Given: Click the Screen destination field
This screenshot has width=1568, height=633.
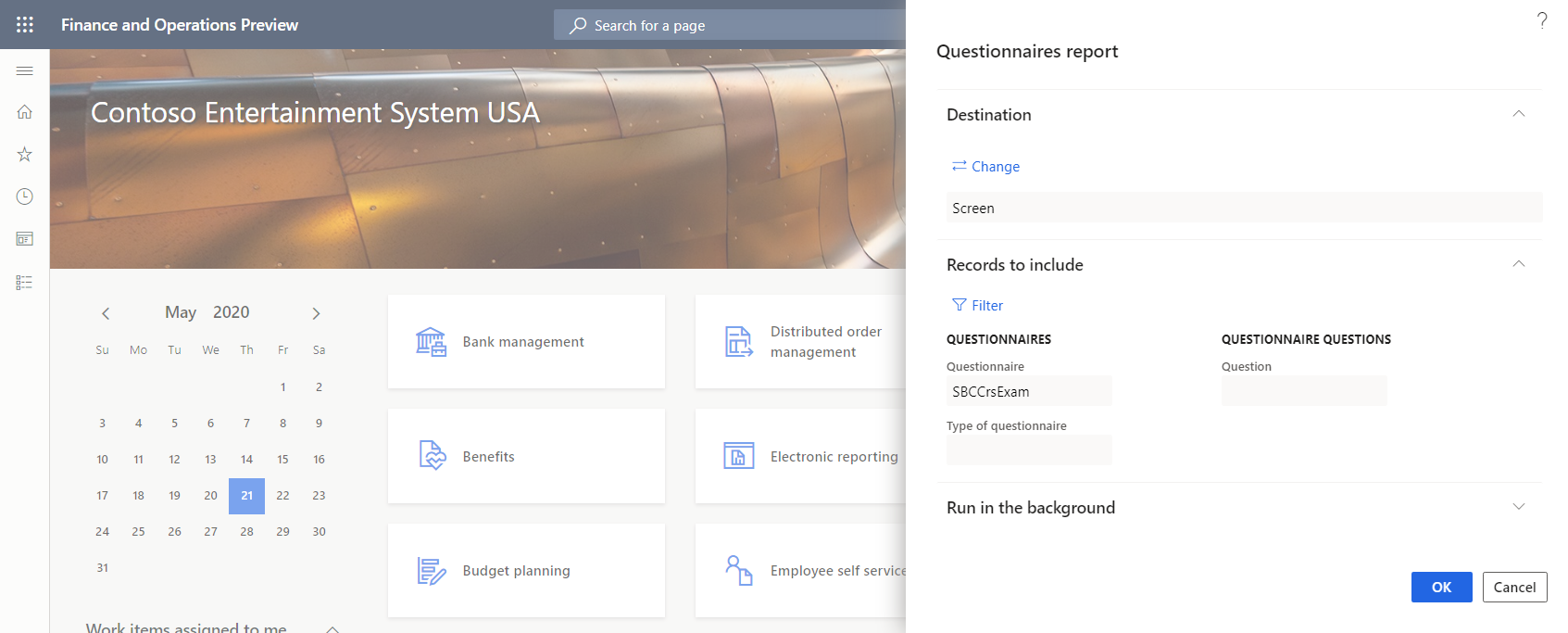Looking at the screenshot, I should (1244, 208).
